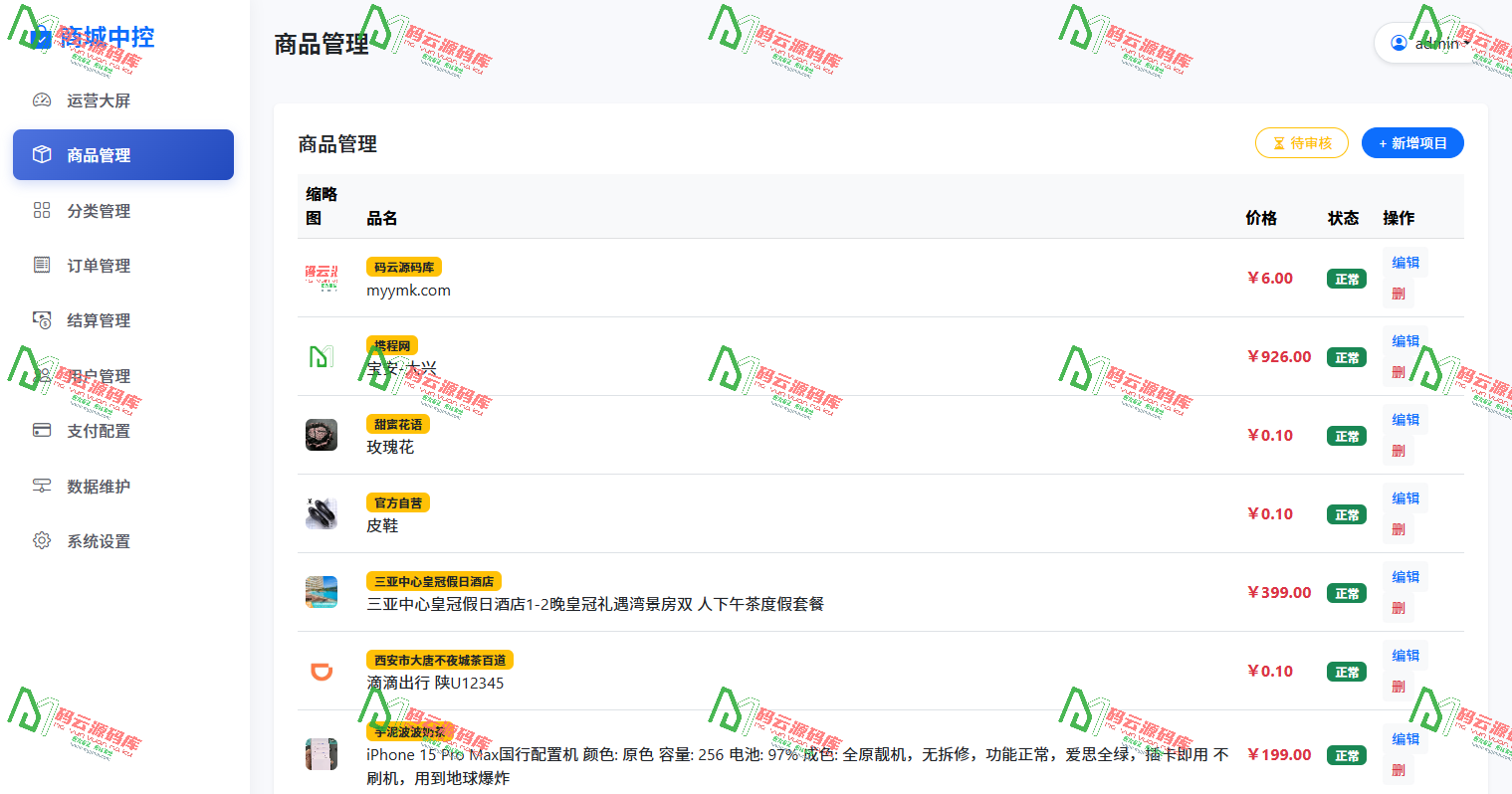Image resolution: width=1512 pixels, height=794 pixels.
Task: Click 删 to delete 滴滴出行 entry
Action: pyautogui.click(x=1398, y=685)
